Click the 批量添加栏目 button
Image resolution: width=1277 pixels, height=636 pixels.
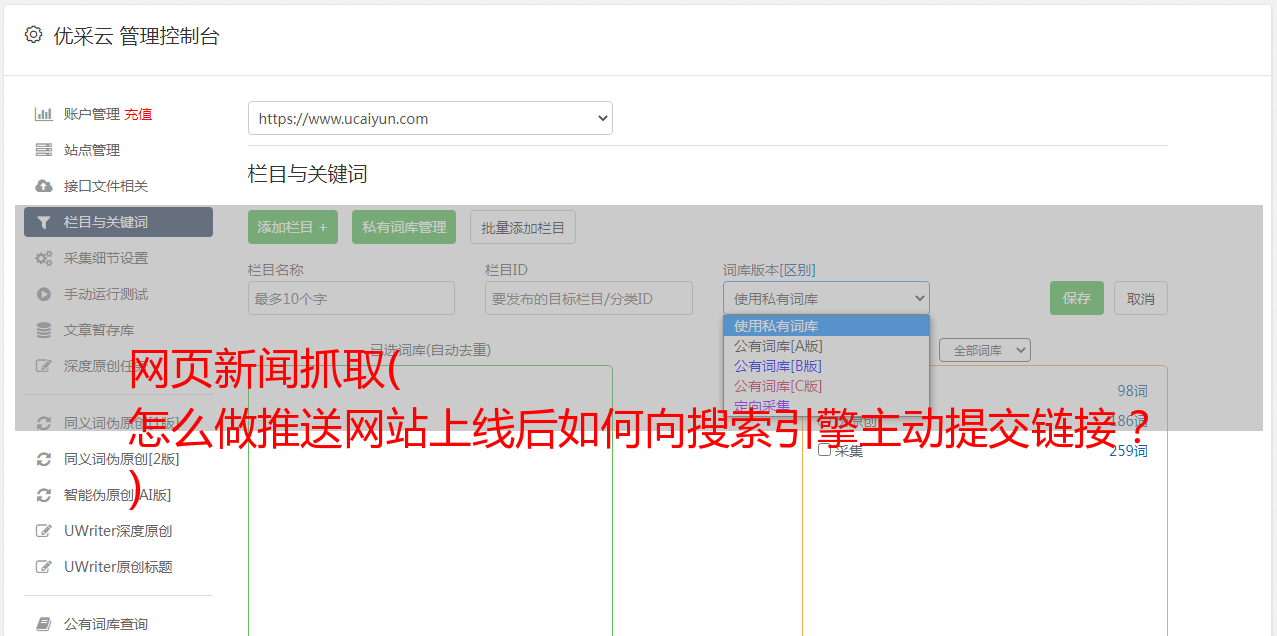tap(523, 227)
